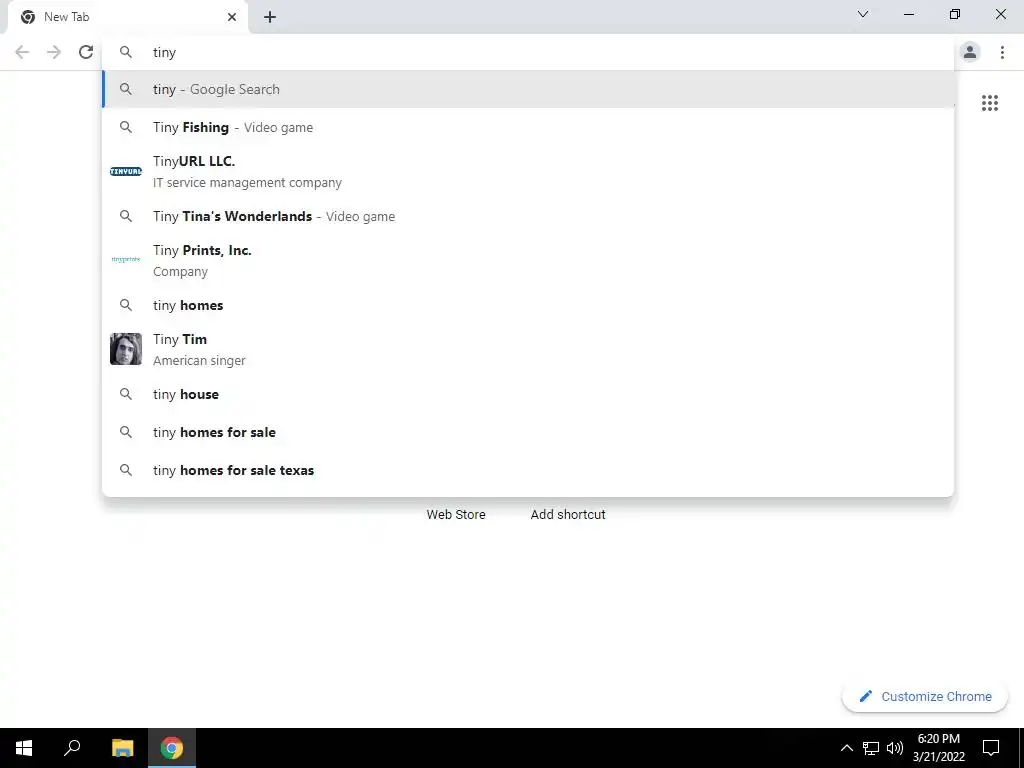Viewport: 1024px width, 768px height.
Task: Choose Tiny Fishing video game suggestion
Action: pyautogui.click(x=529, y=127)
